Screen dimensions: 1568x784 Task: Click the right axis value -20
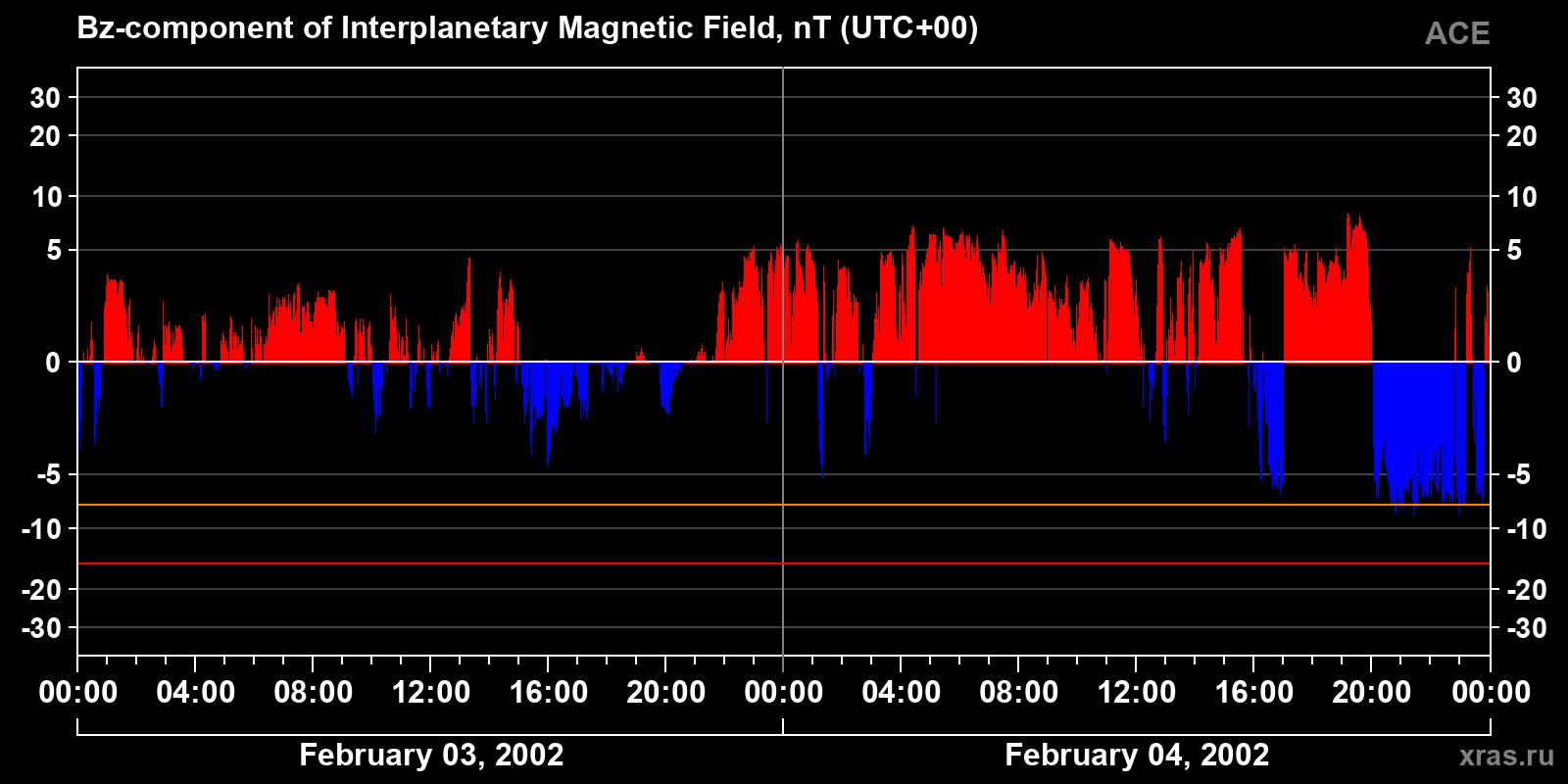tap(1526, 590)
